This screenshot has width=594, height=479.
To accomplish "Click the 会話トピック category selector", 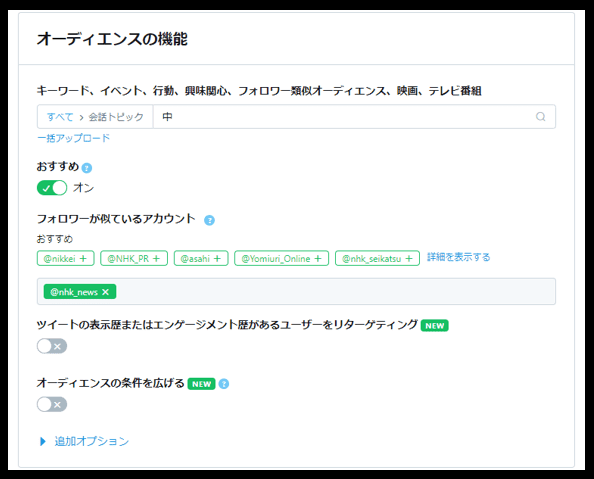I will [x=116, y=117].
